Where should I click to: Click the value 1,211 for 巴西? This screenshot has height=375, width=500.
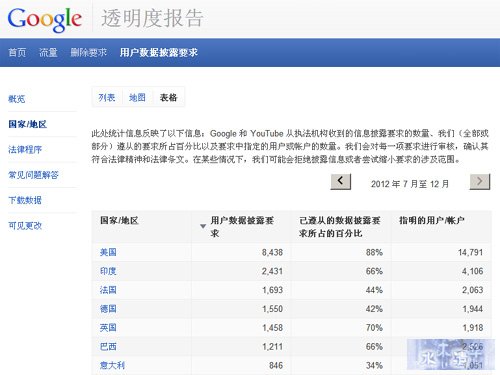pyautogui.click(x=272, y=347)
